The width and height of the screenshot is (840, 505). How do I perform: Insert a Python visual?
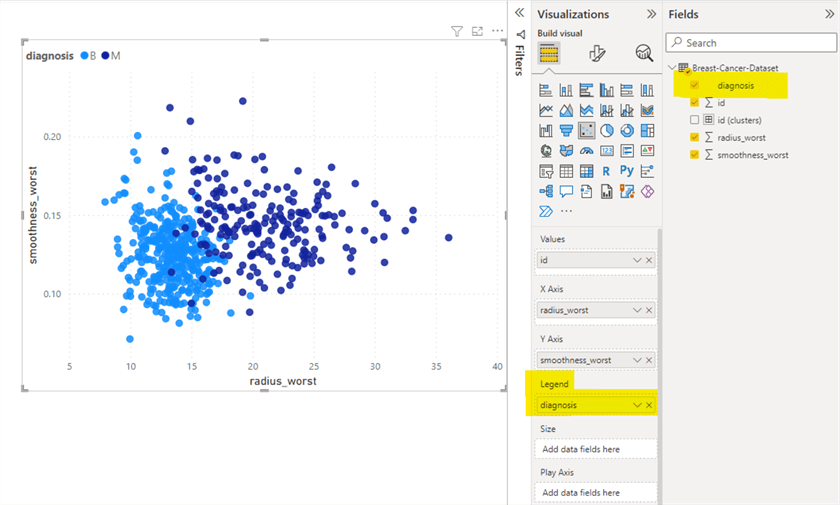[627, 171]
